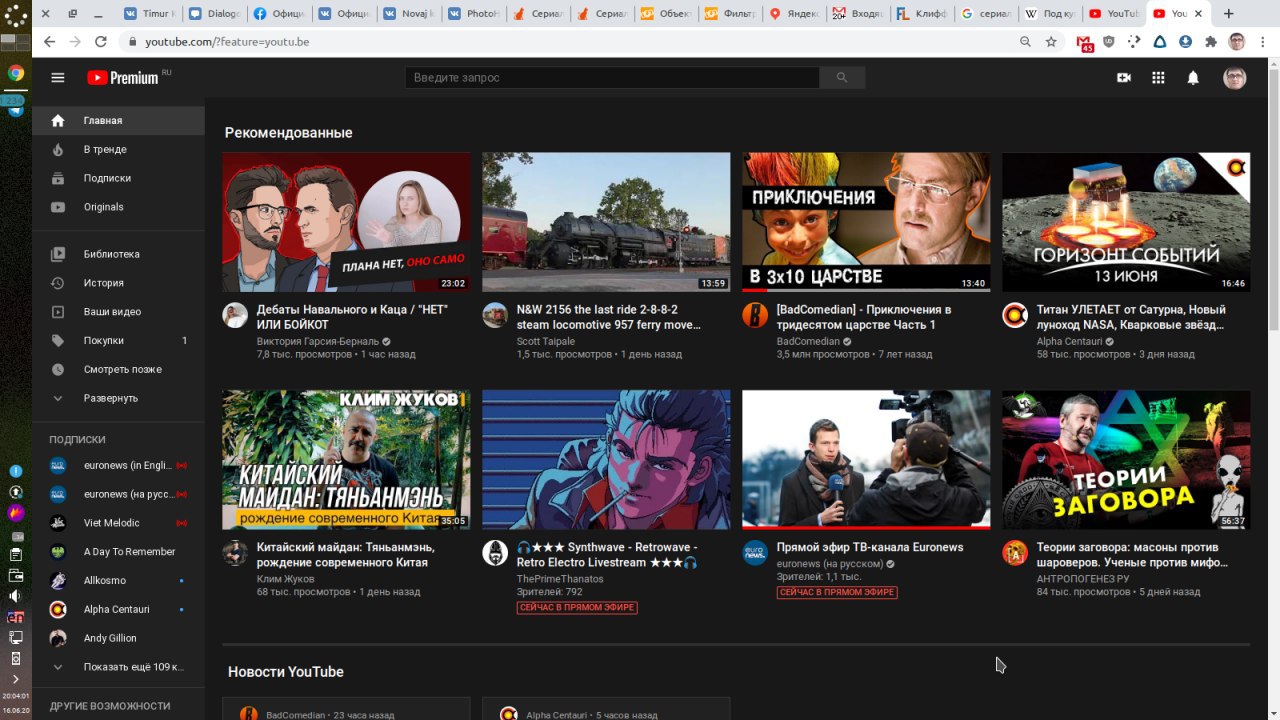This screenshot has width=1280, height=720.
Task: Switch to the Под ку Wikipedia tab
Action: tap(1050, 14)
